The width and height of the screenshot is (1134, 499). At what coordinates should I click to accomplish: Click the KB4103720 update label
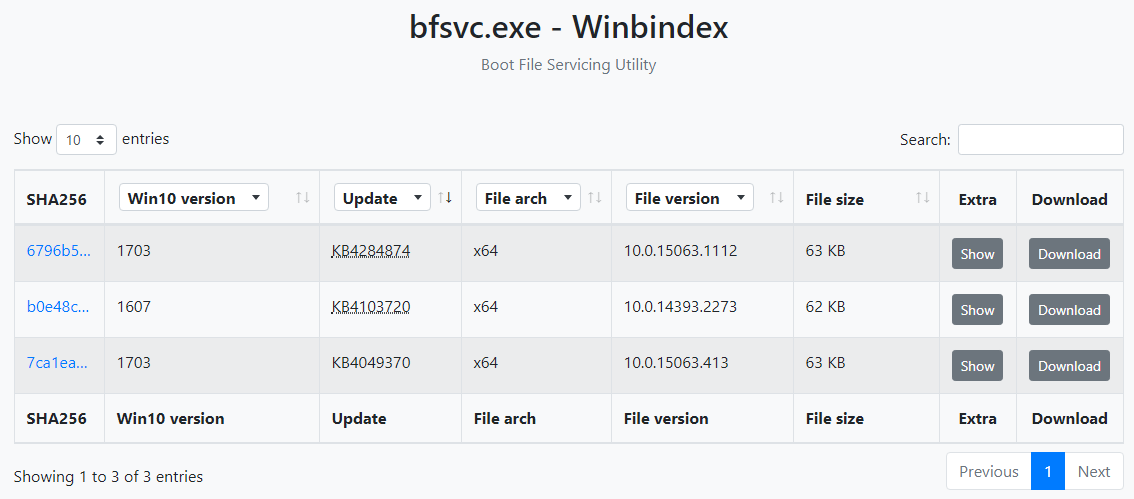(371, 307)
